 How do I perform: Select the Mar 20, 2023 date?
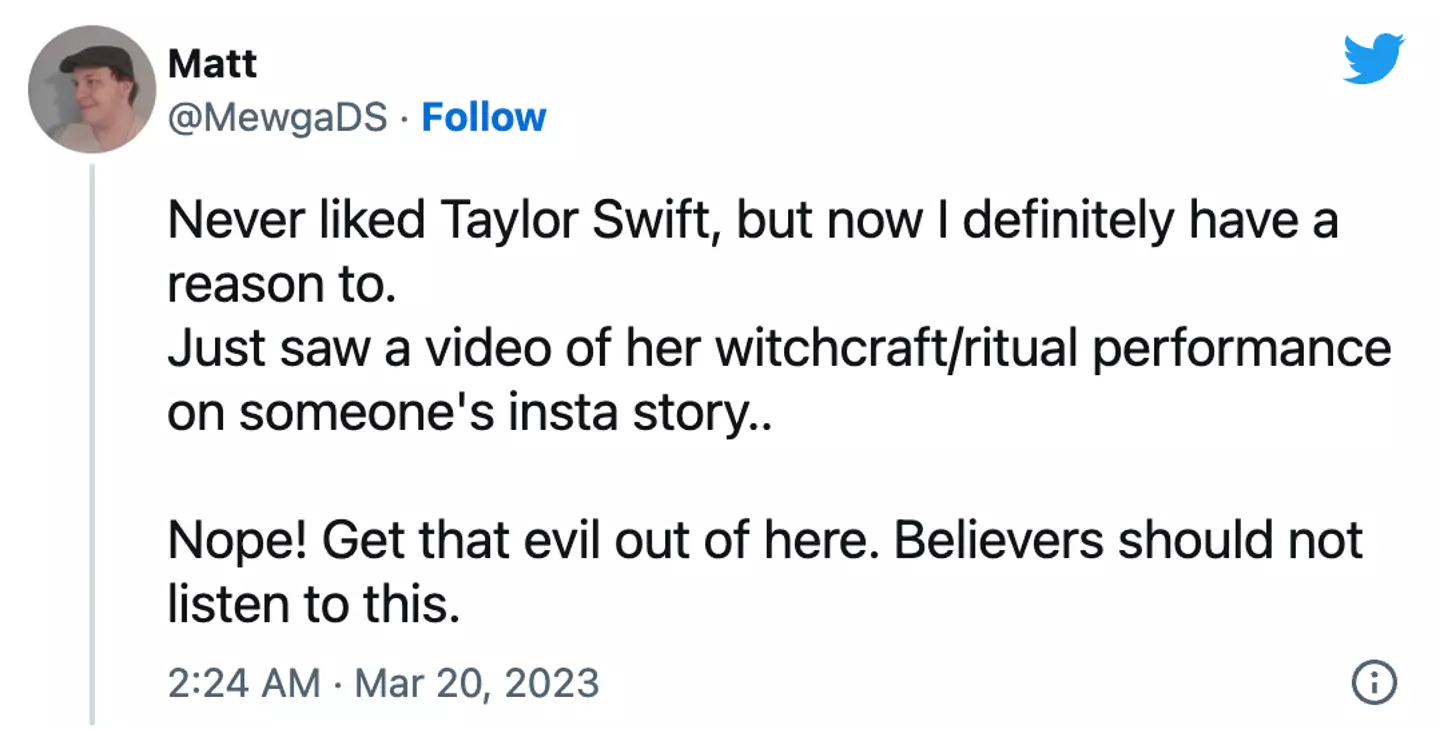pos(477,683)
